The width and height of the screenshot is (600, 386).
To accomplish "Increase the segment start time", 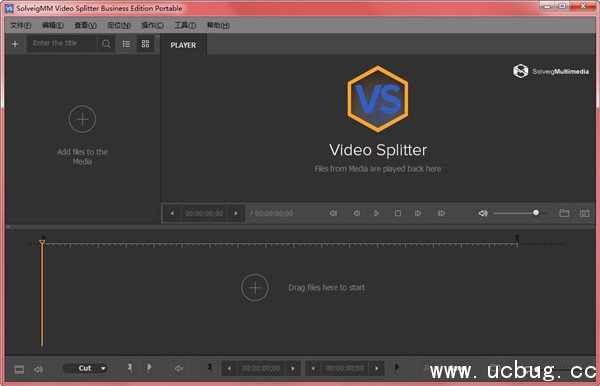I will (x=293, y=368).
